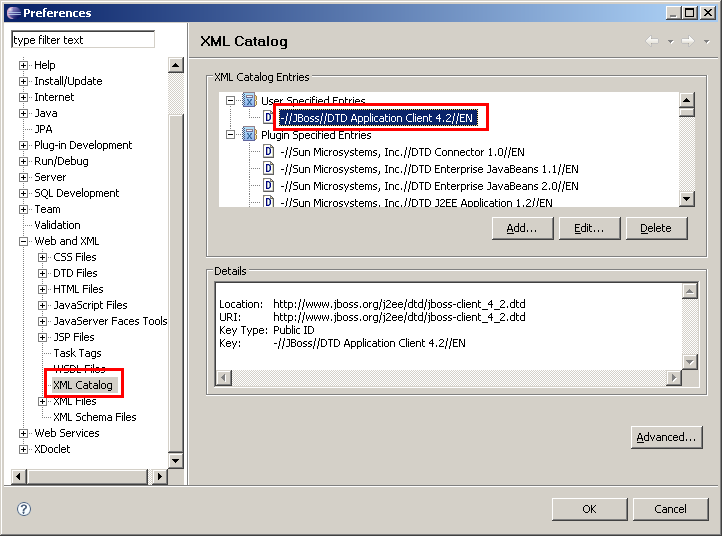
Task: Focus the type filter text field
Action: click(83, 40)
